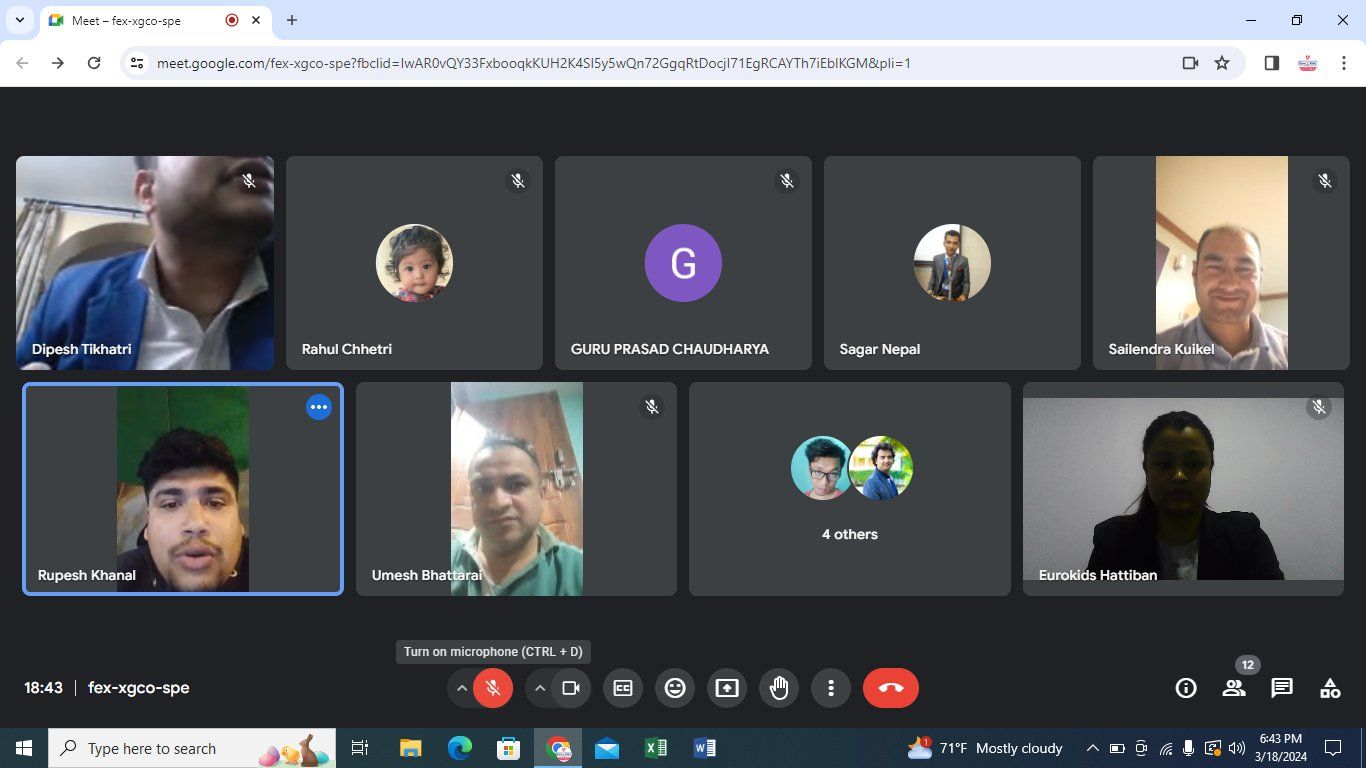Expand audio settings arrow beside microphone
This screenshot has height=768, width=1366.
click(x=461, y=688)
